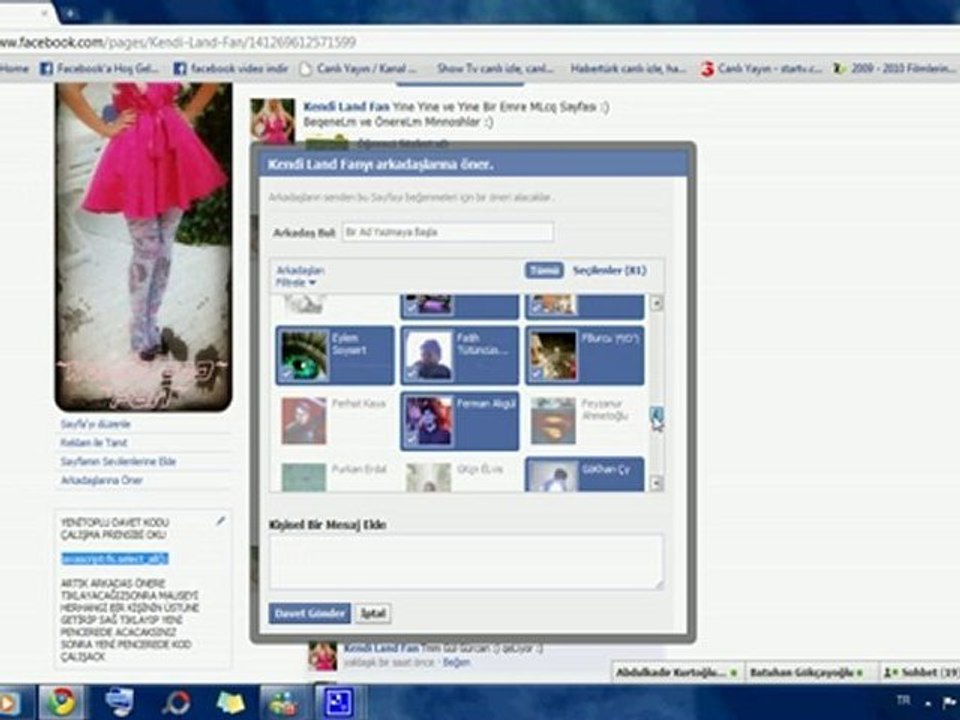This screenshot has width=960, height=720.
Task: Switch to Seçilenler (81) tab
Action: click(x=609, y=270)
